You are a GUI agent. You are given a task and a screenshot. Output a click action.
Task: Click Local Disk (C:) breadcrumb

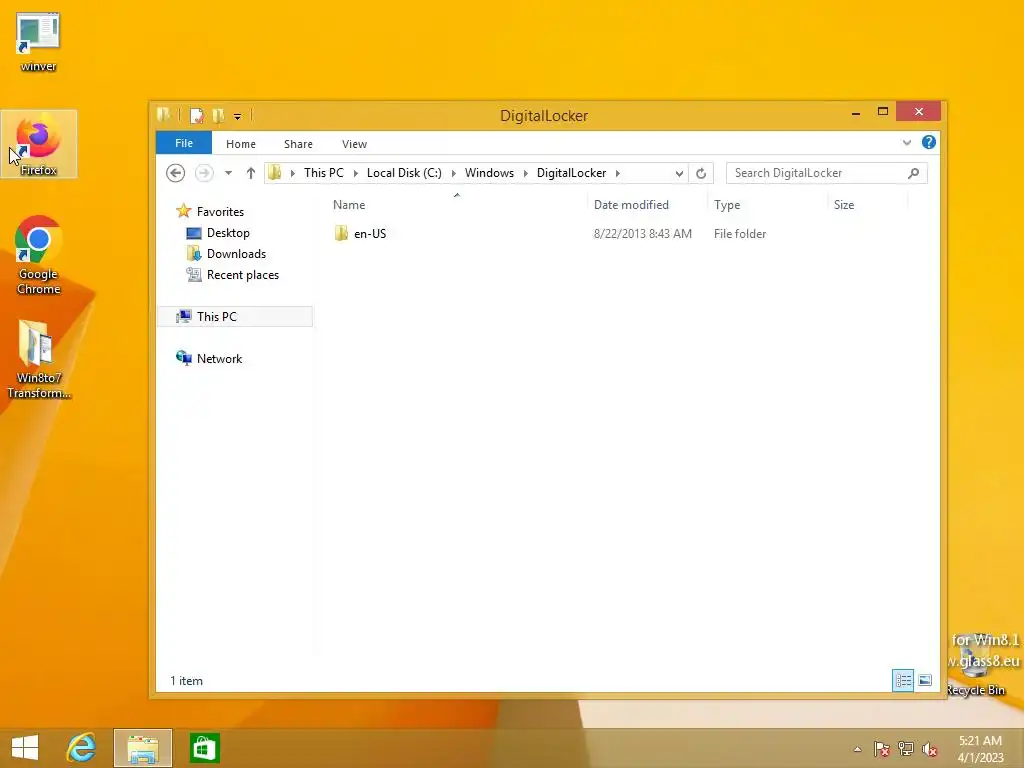coord(404,173)
